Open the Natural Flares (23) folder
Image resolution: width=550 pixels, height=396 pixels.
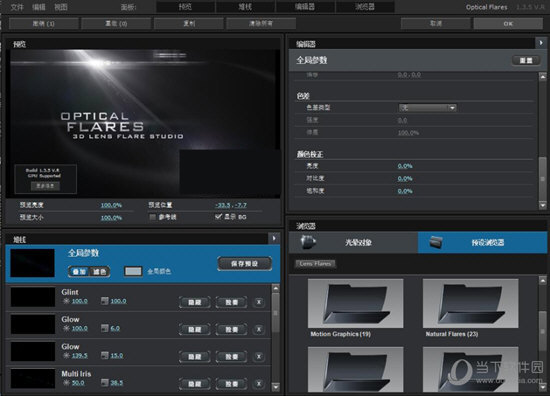(471, 304)
